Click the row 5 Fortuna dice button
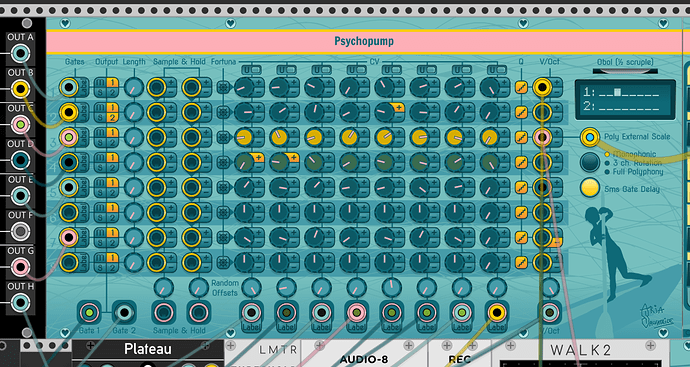This screenshot has height=367, width=690. point(224,187)
